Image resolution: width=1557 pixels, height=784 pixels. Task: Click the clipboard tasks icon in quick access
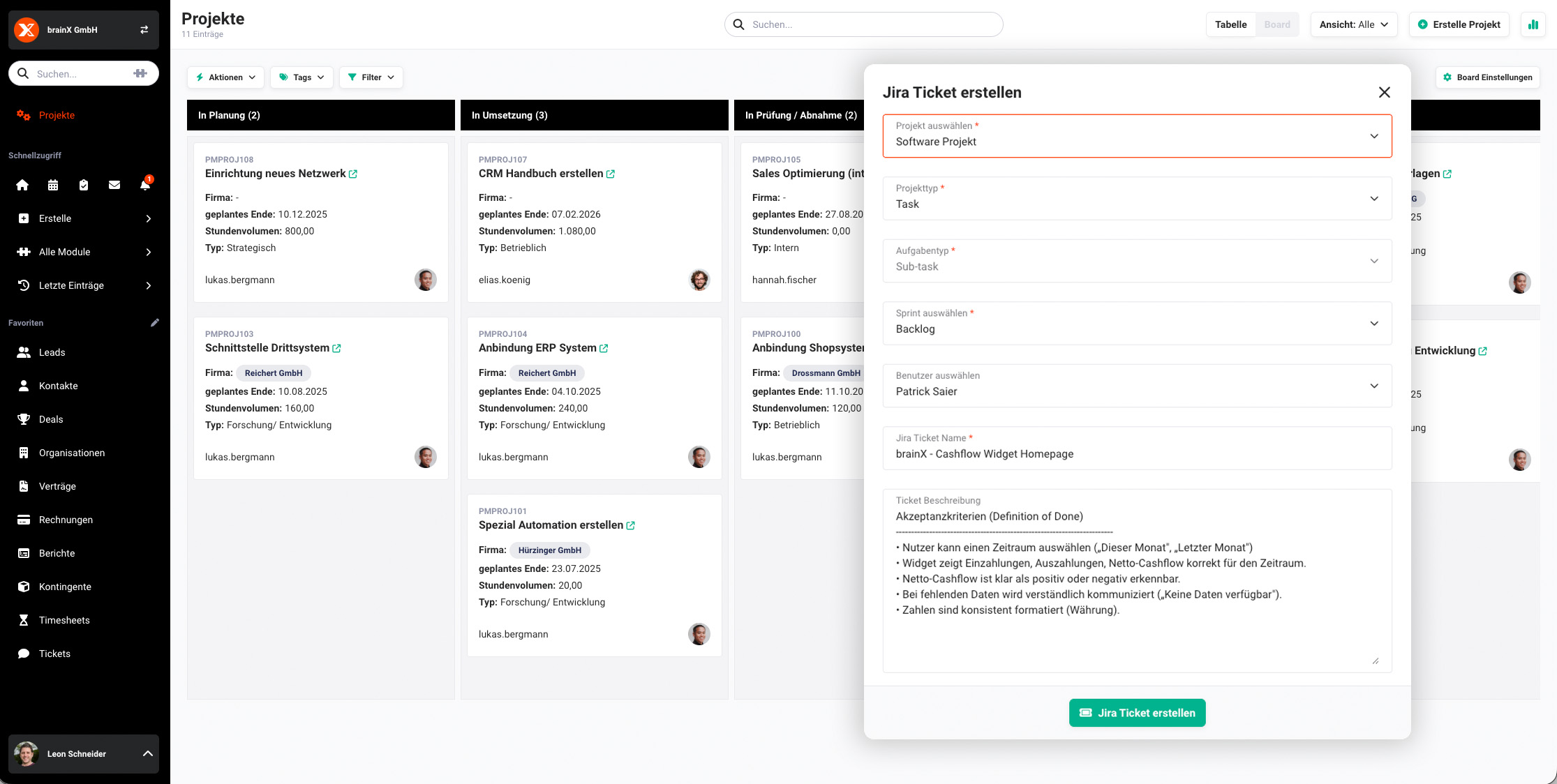click(x=84, y=185)
